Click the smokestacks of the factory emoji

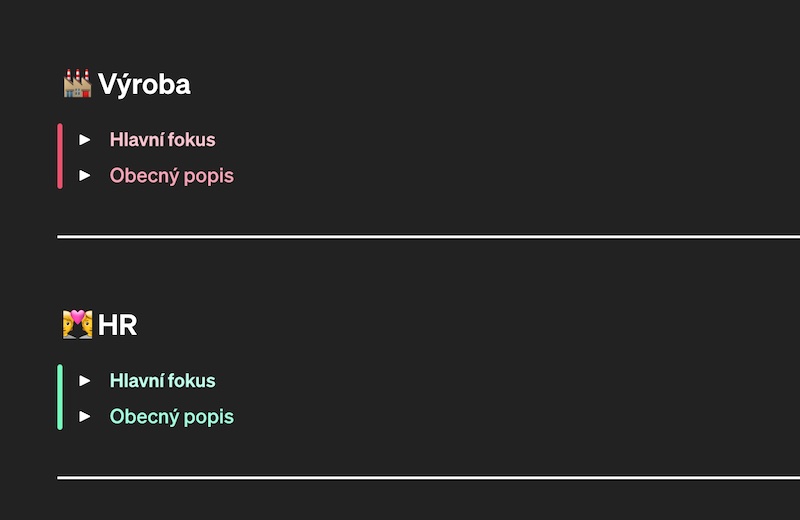78,76
